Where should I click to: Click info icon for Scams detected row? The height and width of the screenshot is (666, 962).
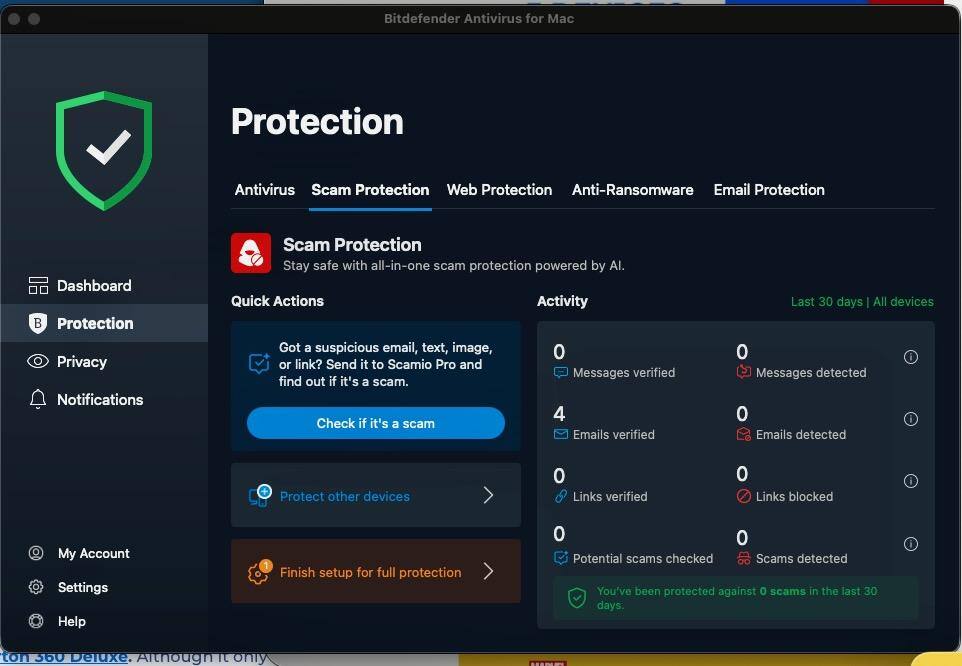tap(910, 544)
